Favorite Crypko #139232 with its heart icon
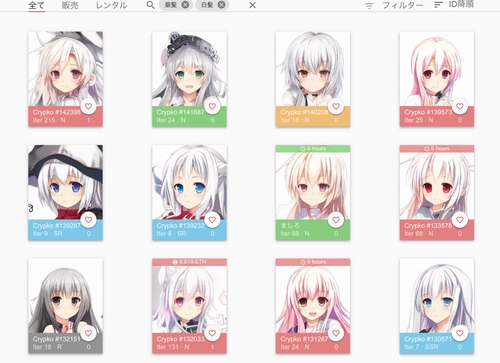 click(x=212, y=220)
